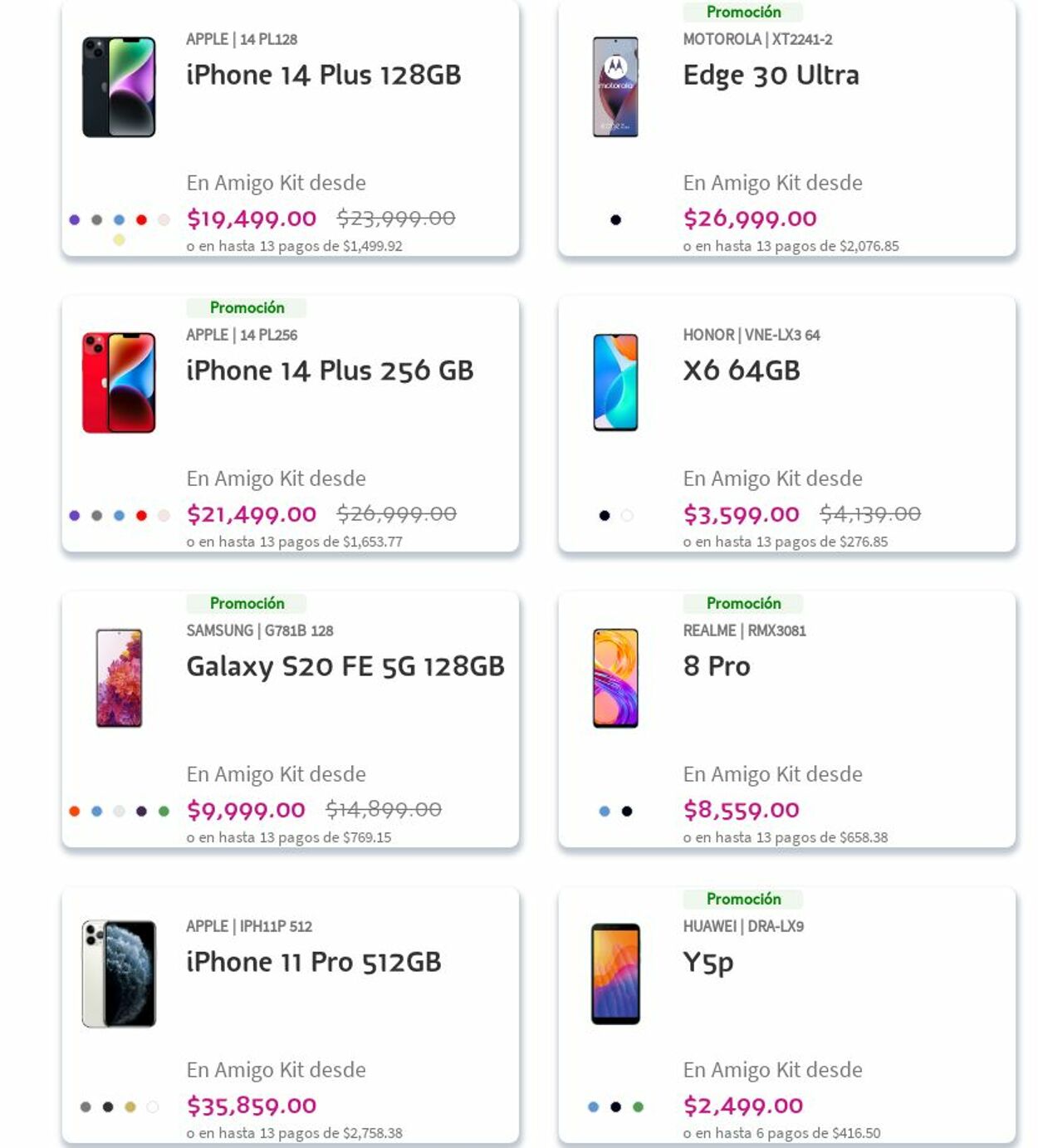Click the $9,999.00 Galaxy S20 FE price
The height and width of the screenshot is (1148, 1038).
coord(246,810)
